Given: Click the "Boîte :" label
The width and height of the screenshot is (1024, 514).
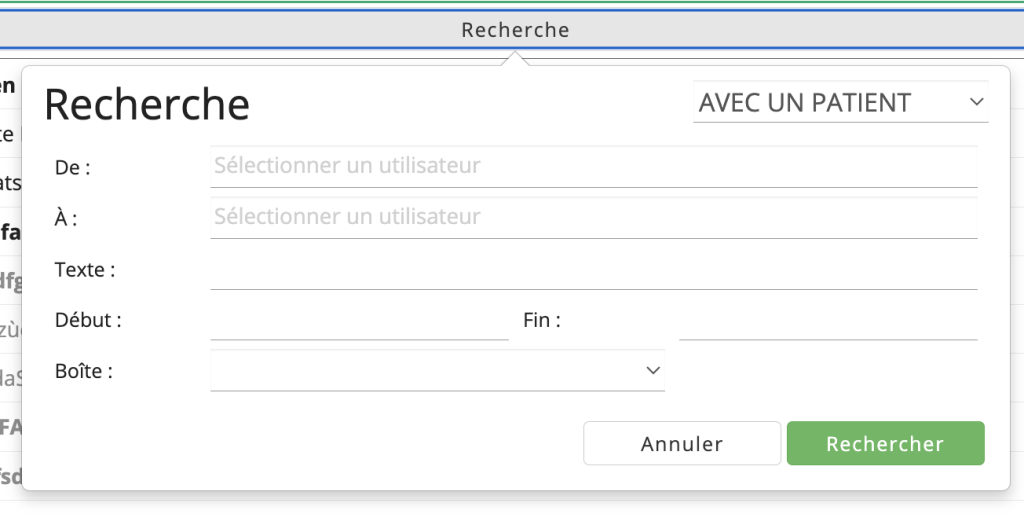Looking at the screenshot, I should (x=84, y=371).
